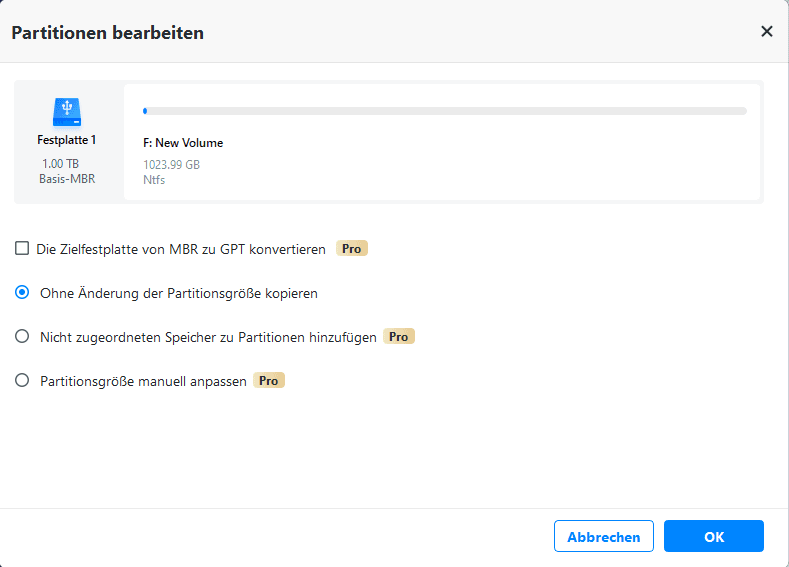The image size is (789, 567).
Task: Confirm with the OK button
Action: tap(713, 537)
